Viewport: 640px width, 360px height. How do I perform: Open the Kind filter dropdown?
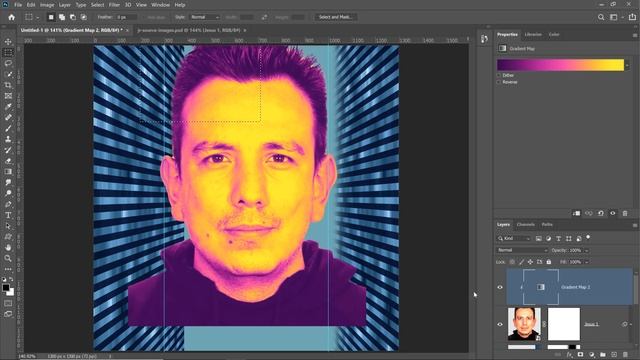(x=514, y=238)
